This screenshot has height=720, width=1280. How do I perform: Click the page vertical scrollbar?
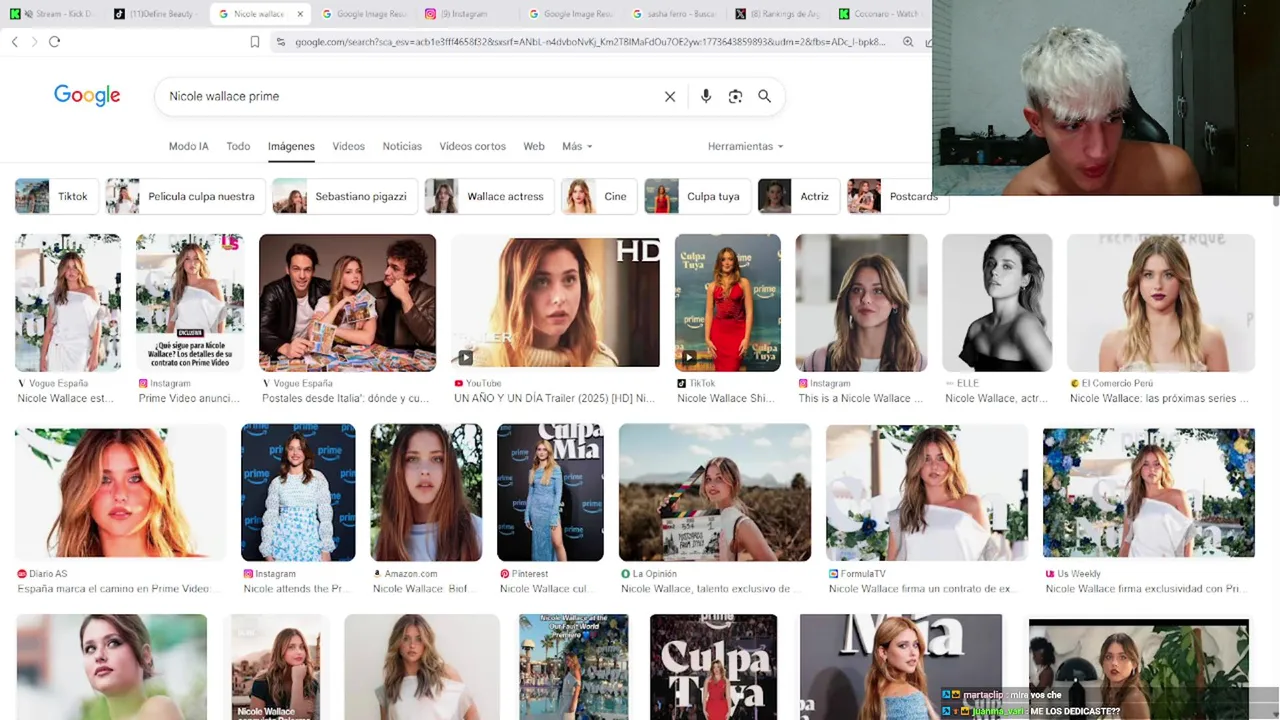(x=1275, y=200)
